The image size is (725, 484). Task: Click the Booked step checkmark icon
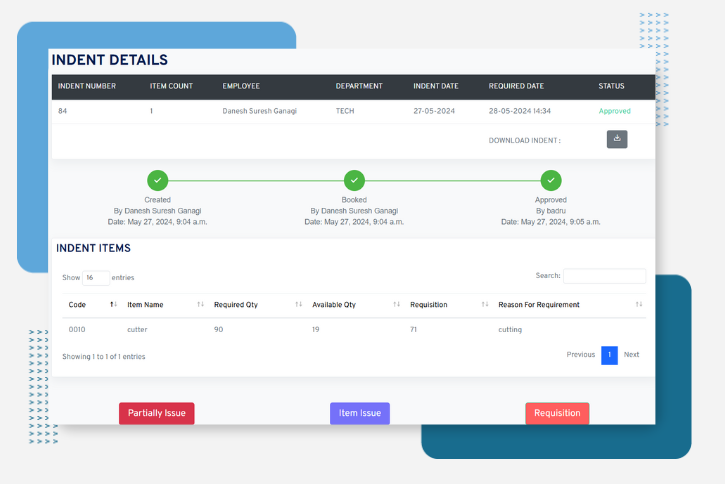tap(354, 180)
